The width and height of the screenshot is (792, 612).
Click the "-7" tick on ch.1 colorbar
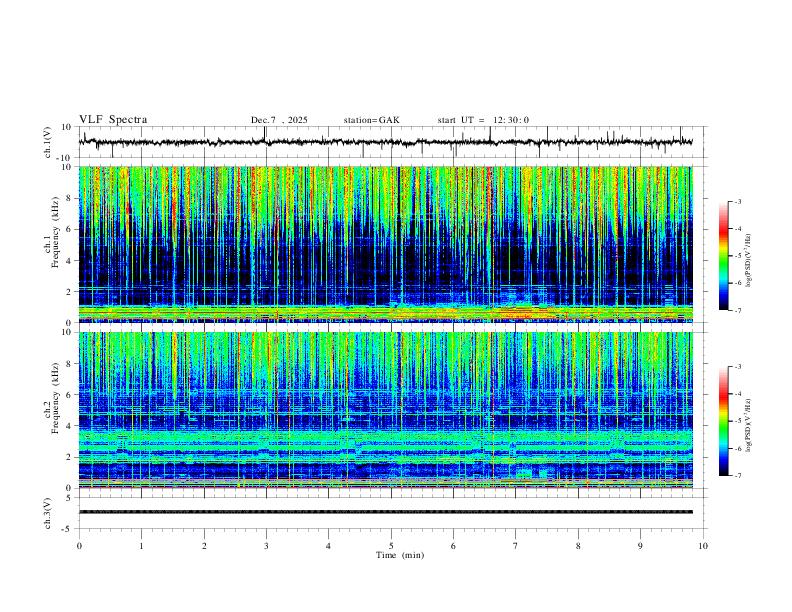(x=738, y=310)
